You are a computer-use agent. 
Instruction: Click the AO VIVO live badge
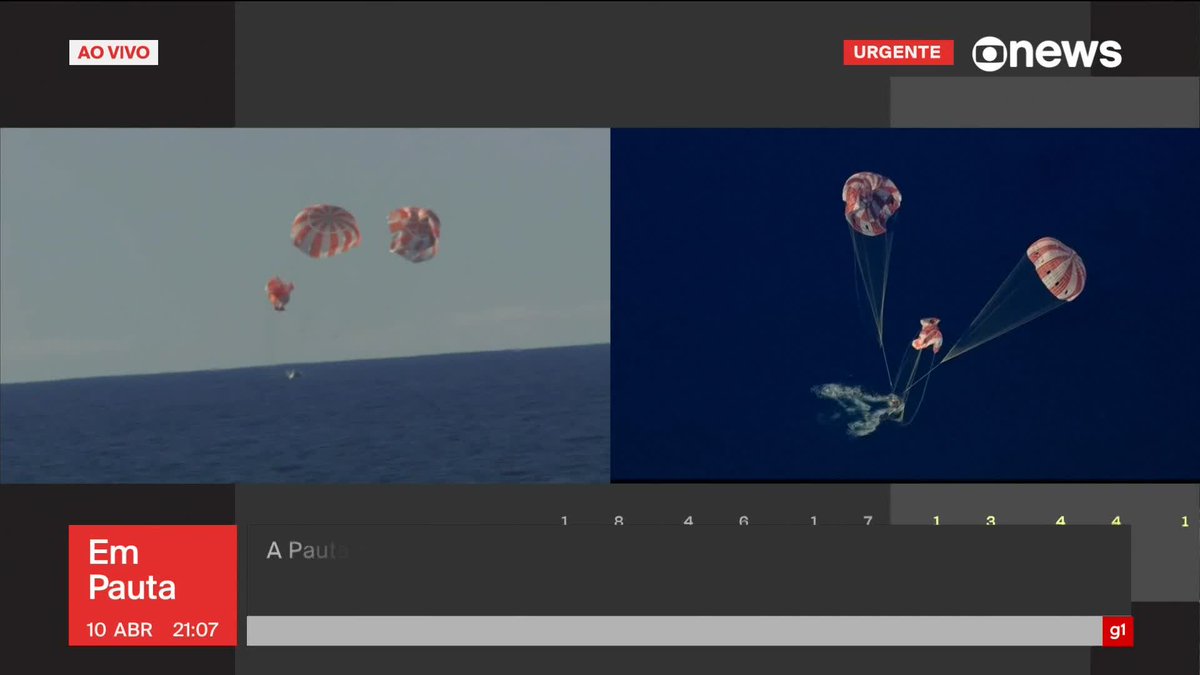click(113, 53)
